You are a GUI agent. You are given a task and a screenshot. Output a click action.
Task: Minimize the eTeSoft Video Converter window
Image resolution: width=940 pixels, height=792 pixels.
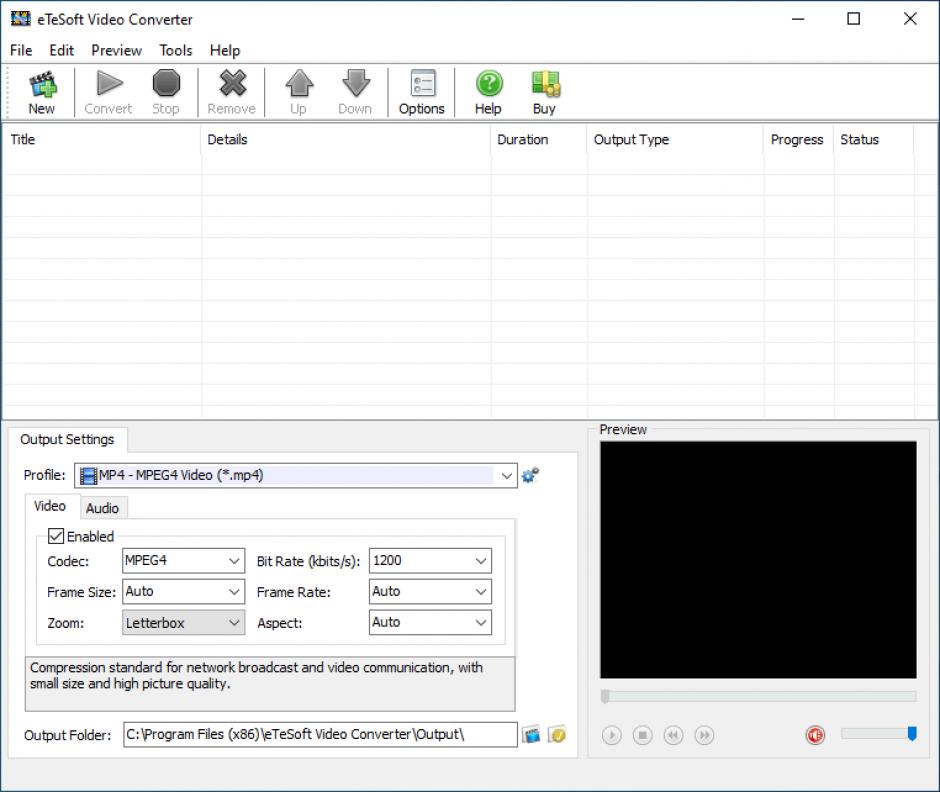(798, 19)
